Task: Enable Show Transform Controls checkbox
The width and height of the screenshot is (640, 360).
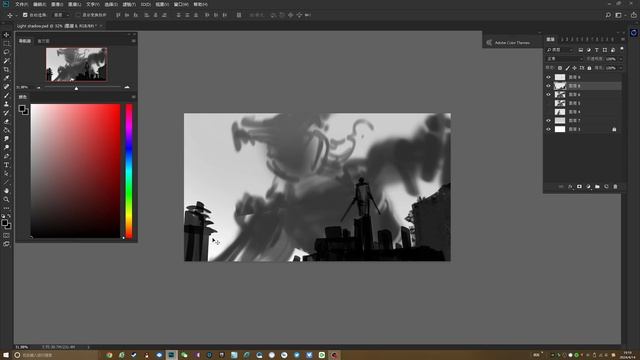Action: pyautogui.click(x=78, y=15)
